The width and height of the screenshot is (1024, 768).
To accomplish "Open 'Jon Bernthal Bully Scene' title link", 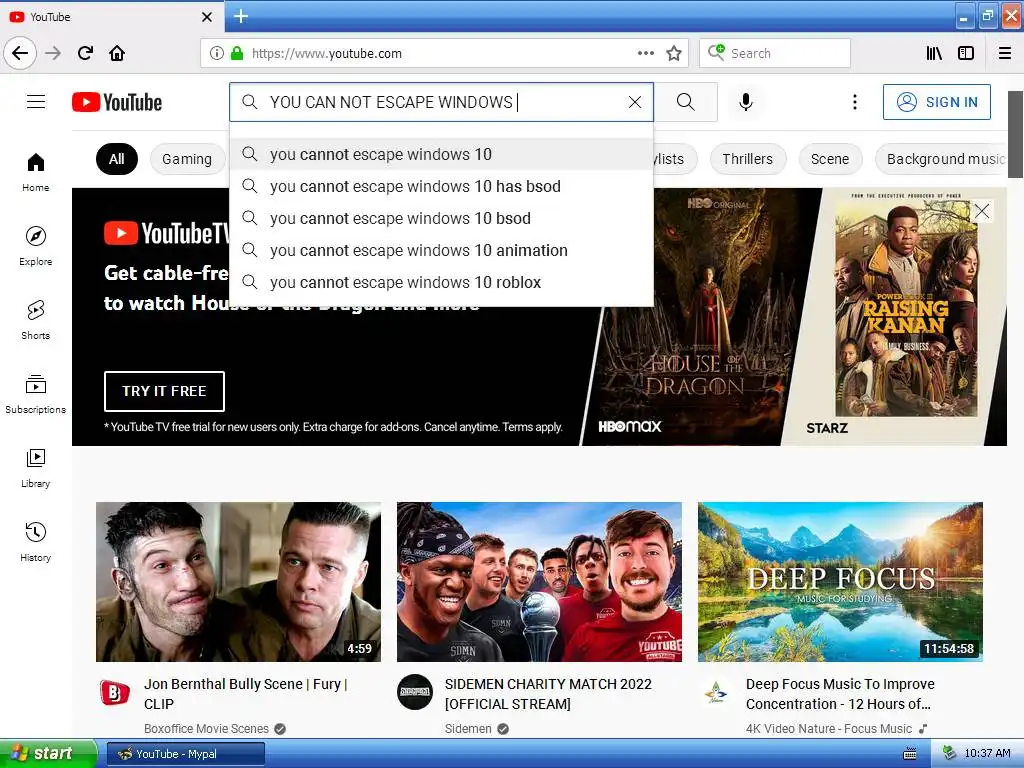I will [246, 694].
